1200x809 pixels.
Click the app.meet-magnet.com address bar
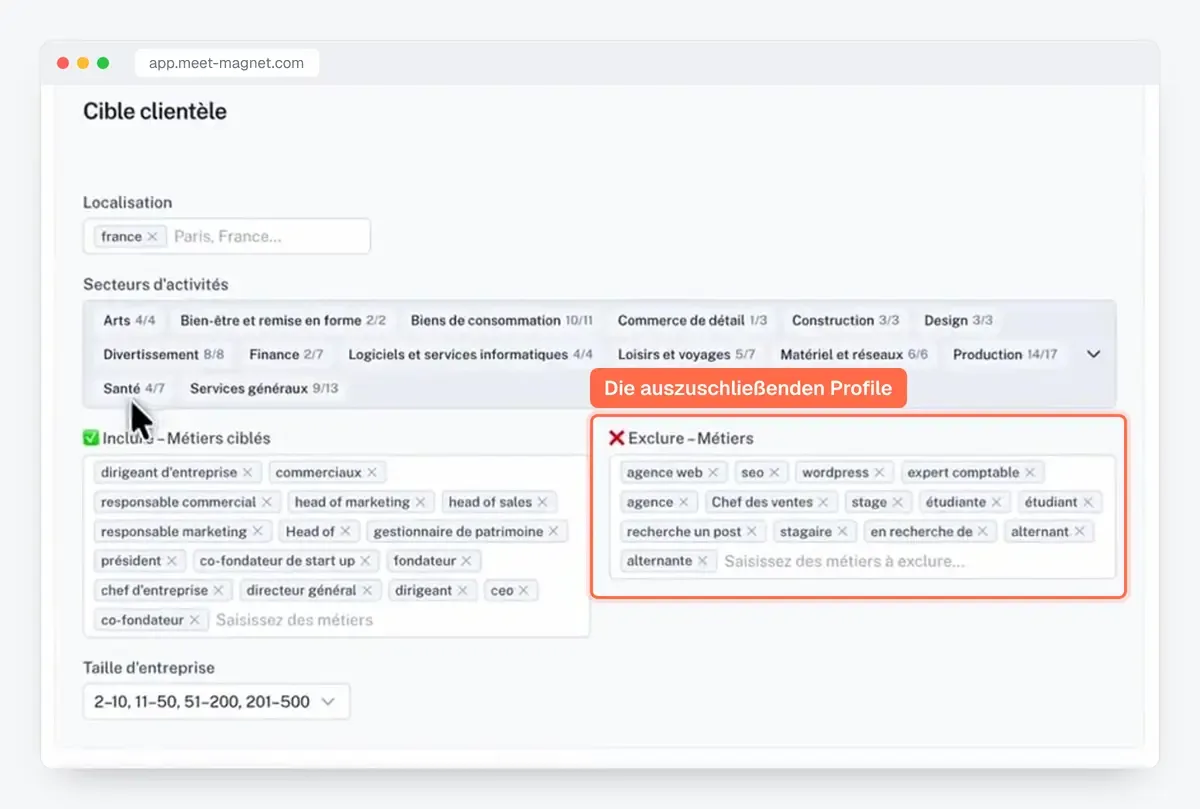227,63
